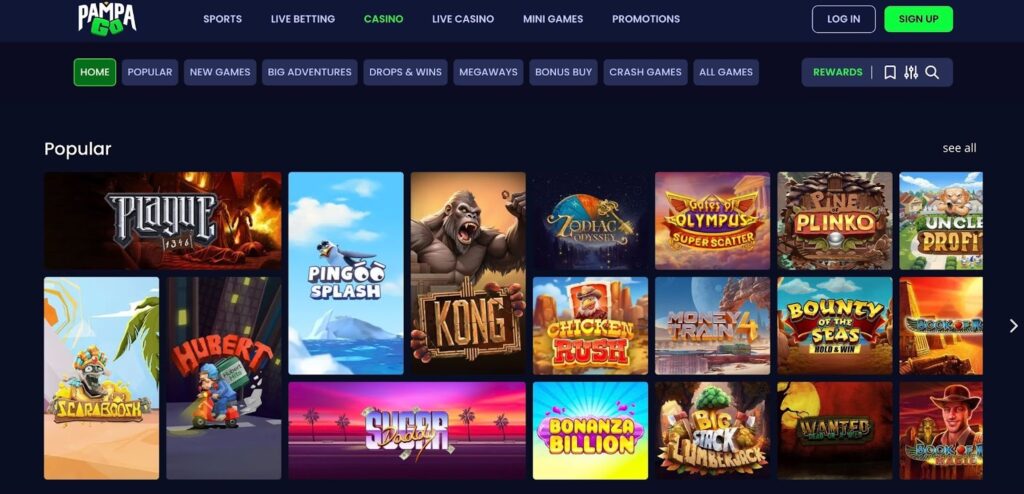Image resolution: width=1024 pixels, height=494 pixels.
Task: Select the Chicken Rush game tile
Action: (x=590, y=325)
